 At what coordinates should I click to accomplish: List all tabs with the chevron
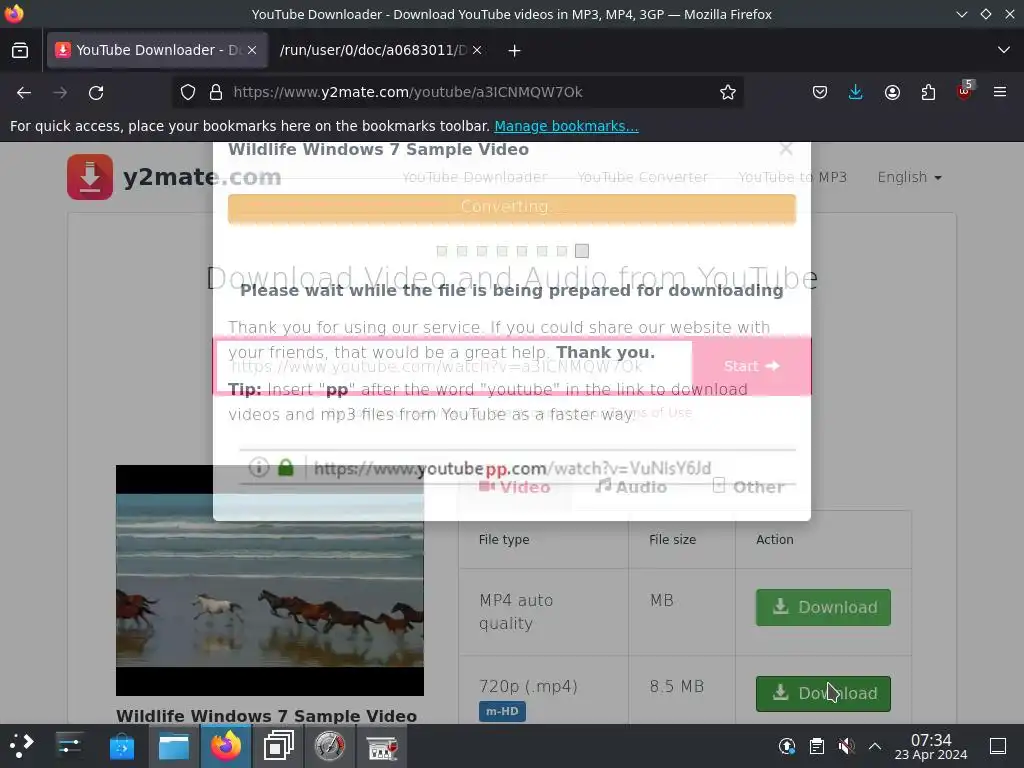pos(1004,50)
